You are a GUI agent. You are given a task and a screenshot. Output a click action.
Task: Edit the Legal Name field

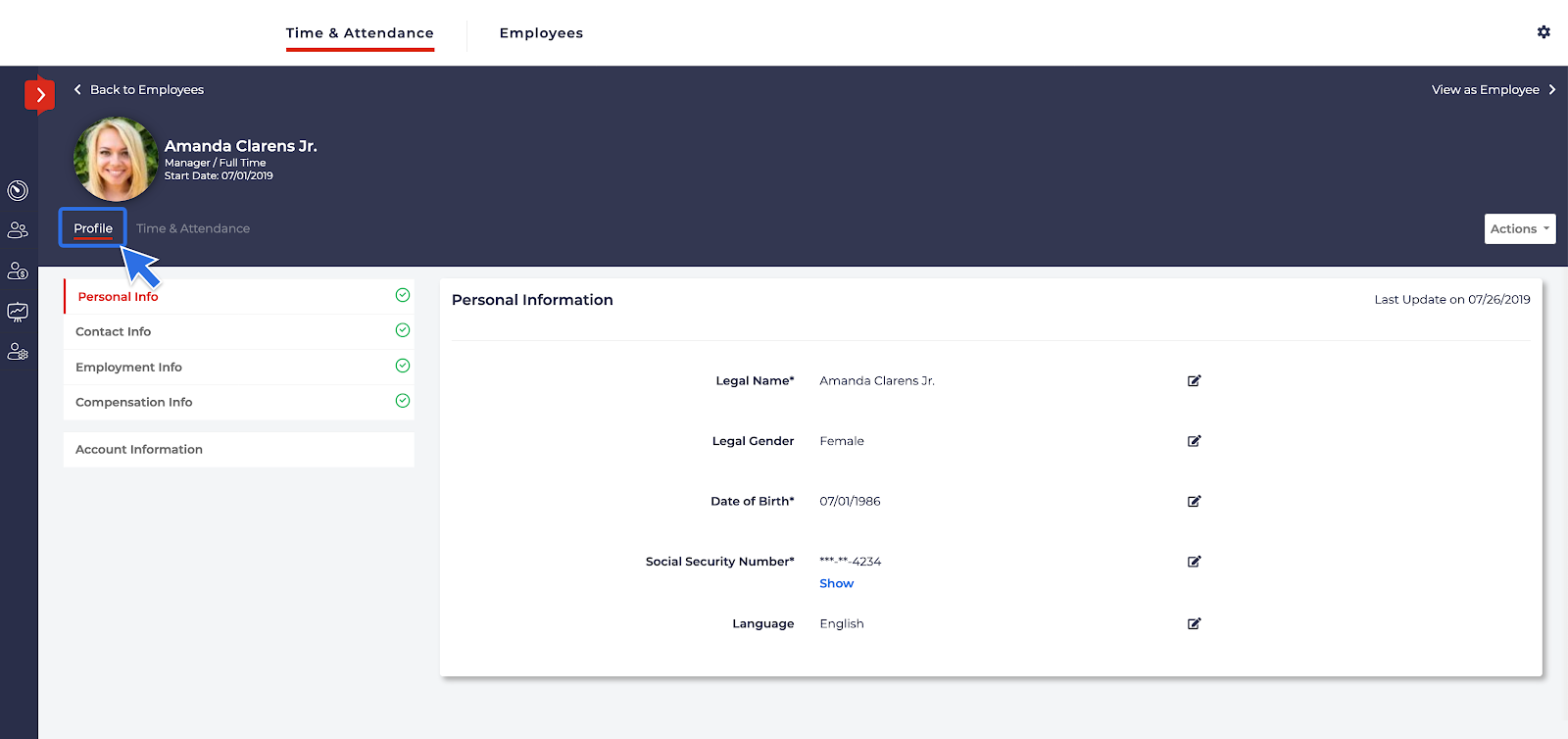coord(1194,381)
